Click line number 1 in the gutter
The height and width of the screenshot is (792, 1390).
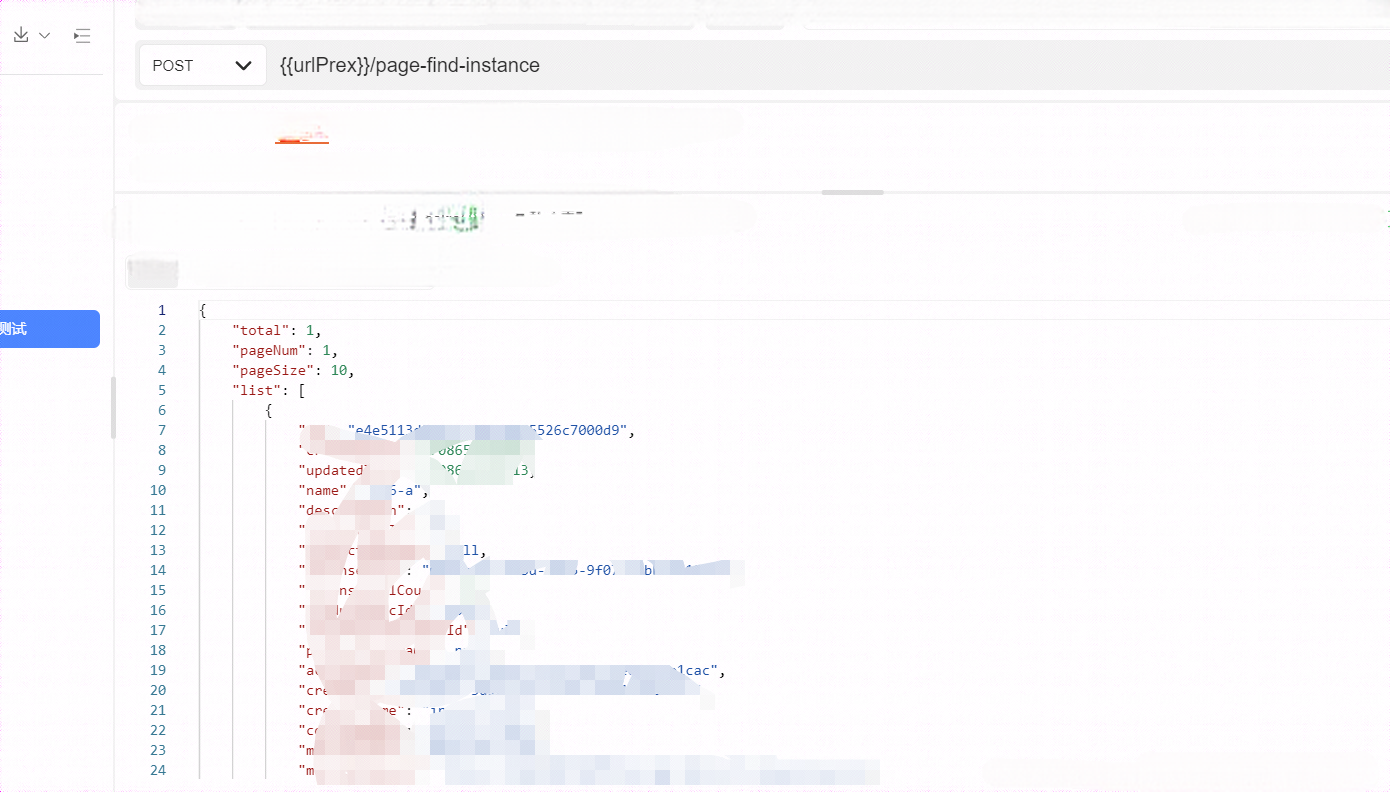(x=162, y=310)
